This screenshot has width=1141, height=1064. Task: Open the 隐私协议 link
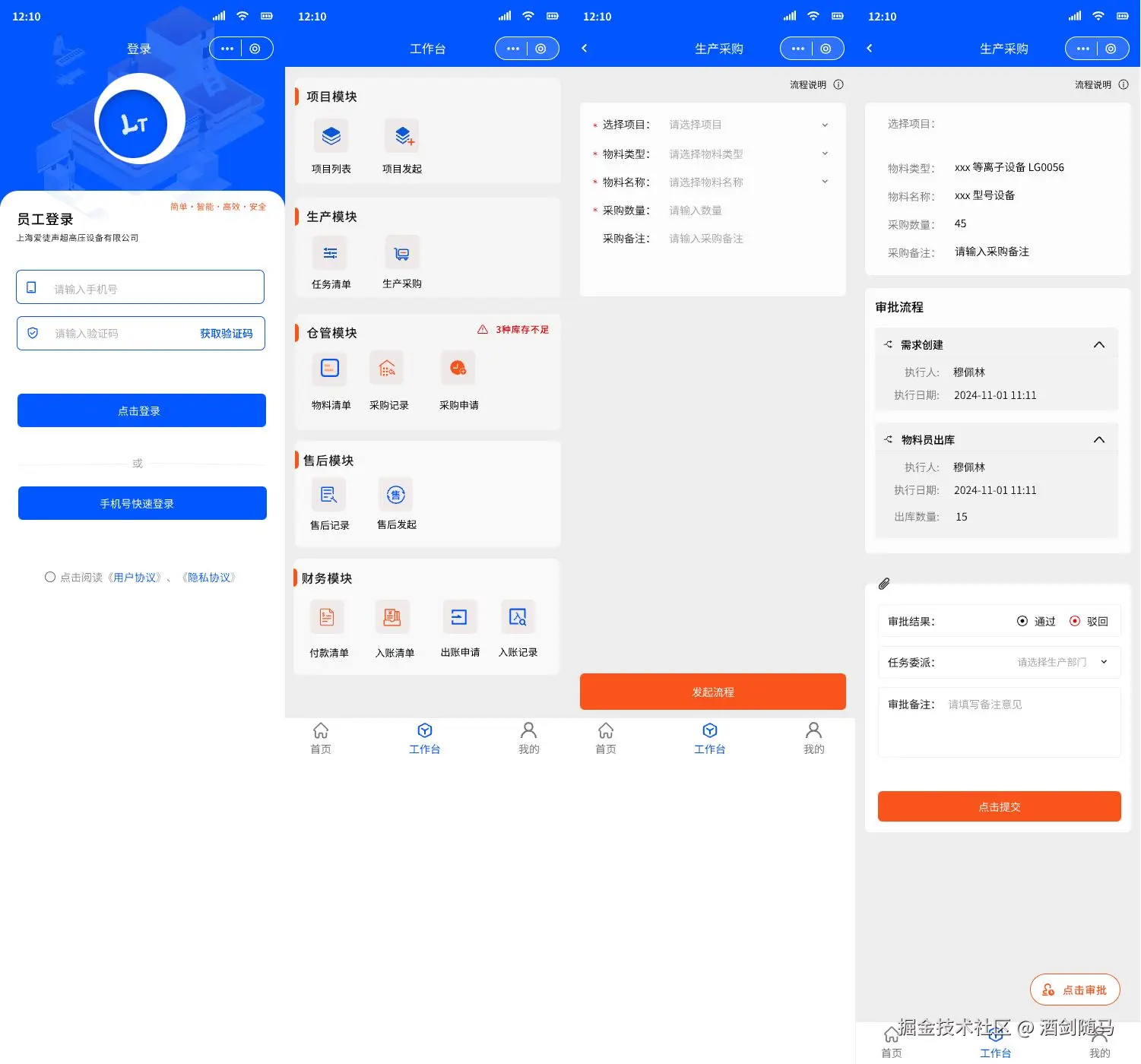[209, 578]
